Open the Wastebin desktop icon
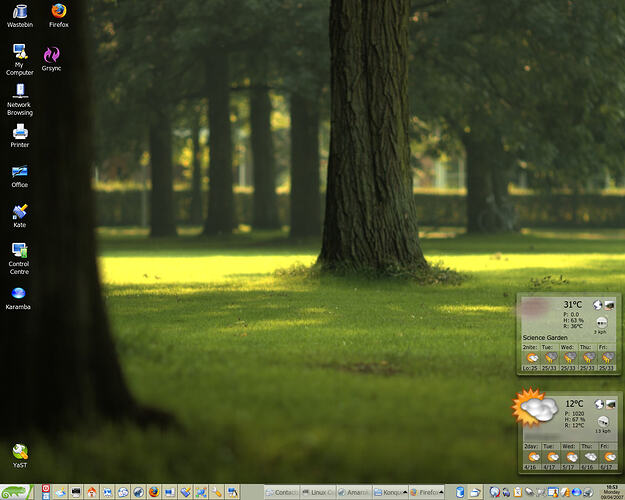The image size is (625, 500). coord(20,16)
